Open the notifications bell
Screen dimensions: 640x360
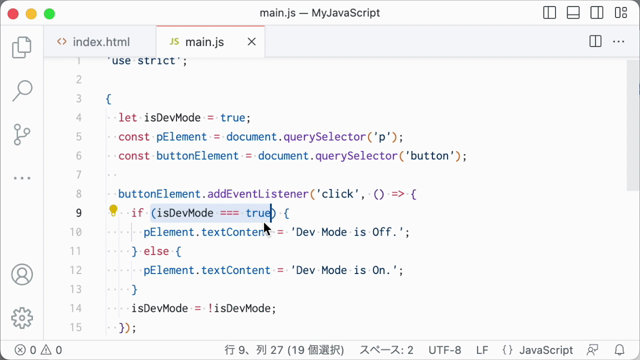click(620, 350)
